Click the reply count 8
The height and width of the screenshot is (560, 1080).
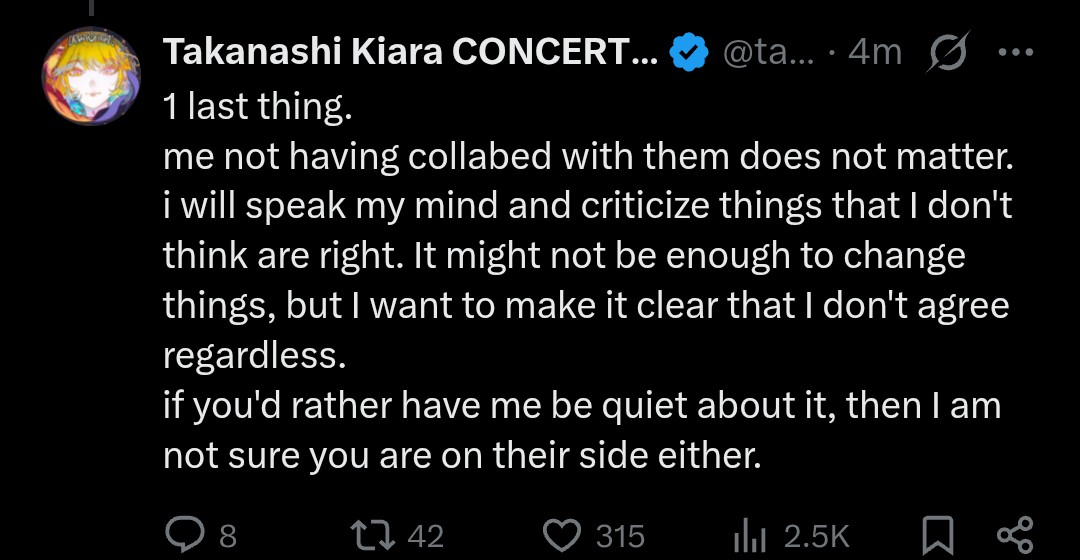228,537
